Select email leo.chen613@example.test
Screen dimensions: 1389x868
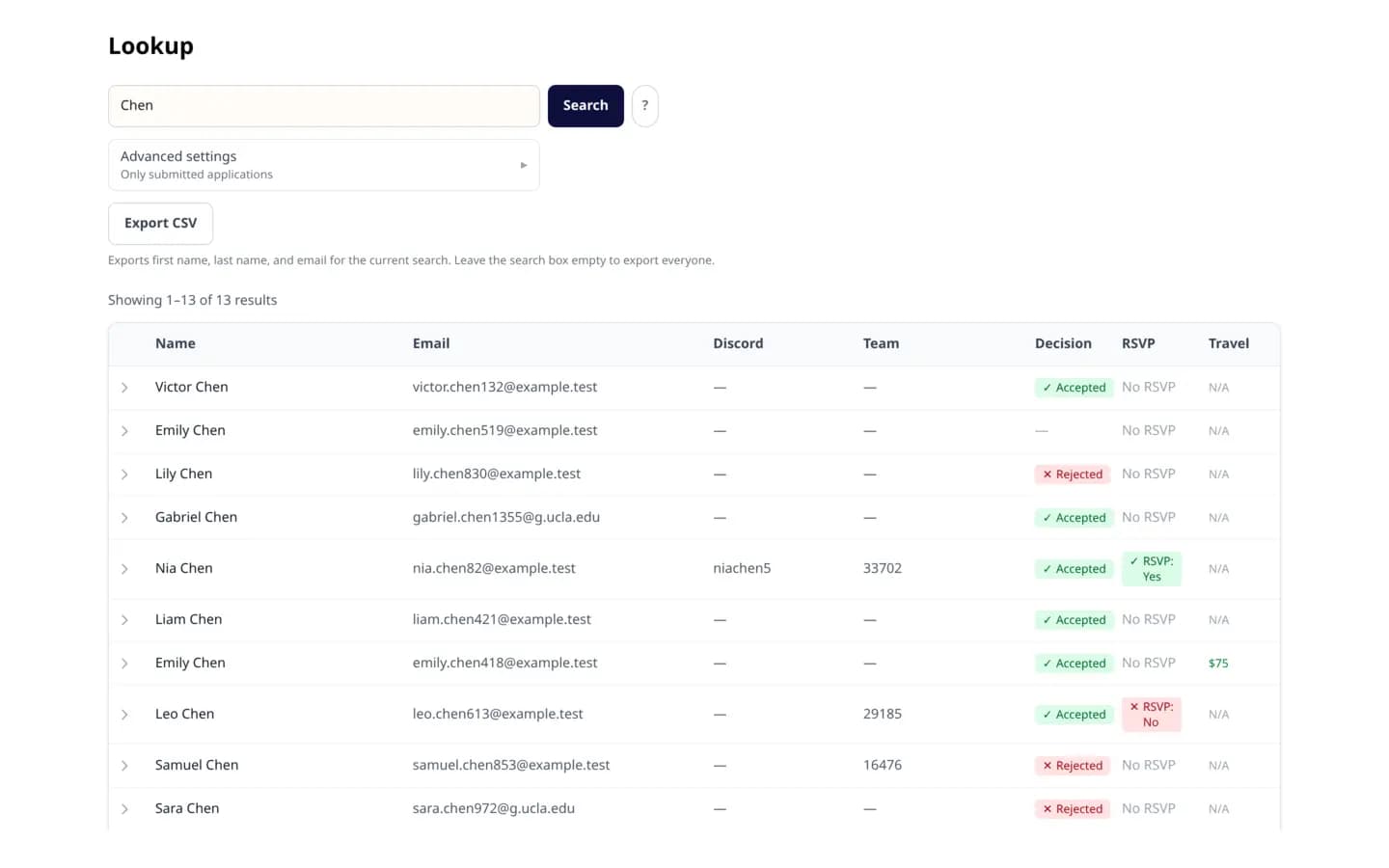point(498,714)
